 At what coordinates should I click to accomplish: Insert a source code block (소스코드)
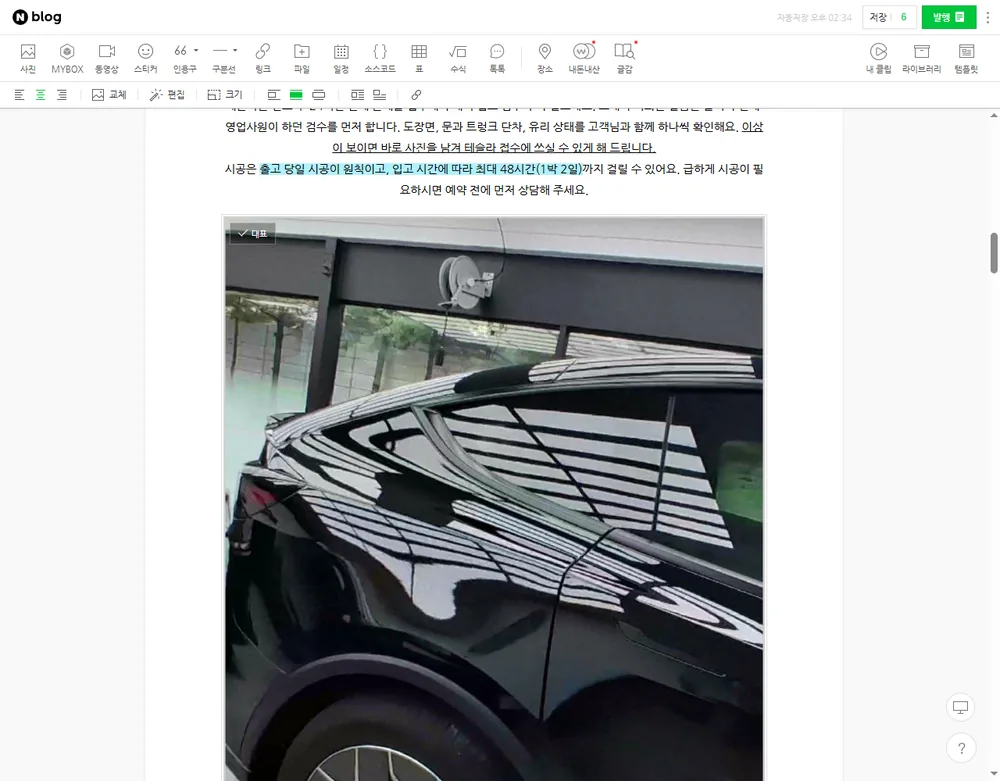(x=380, y=58)
